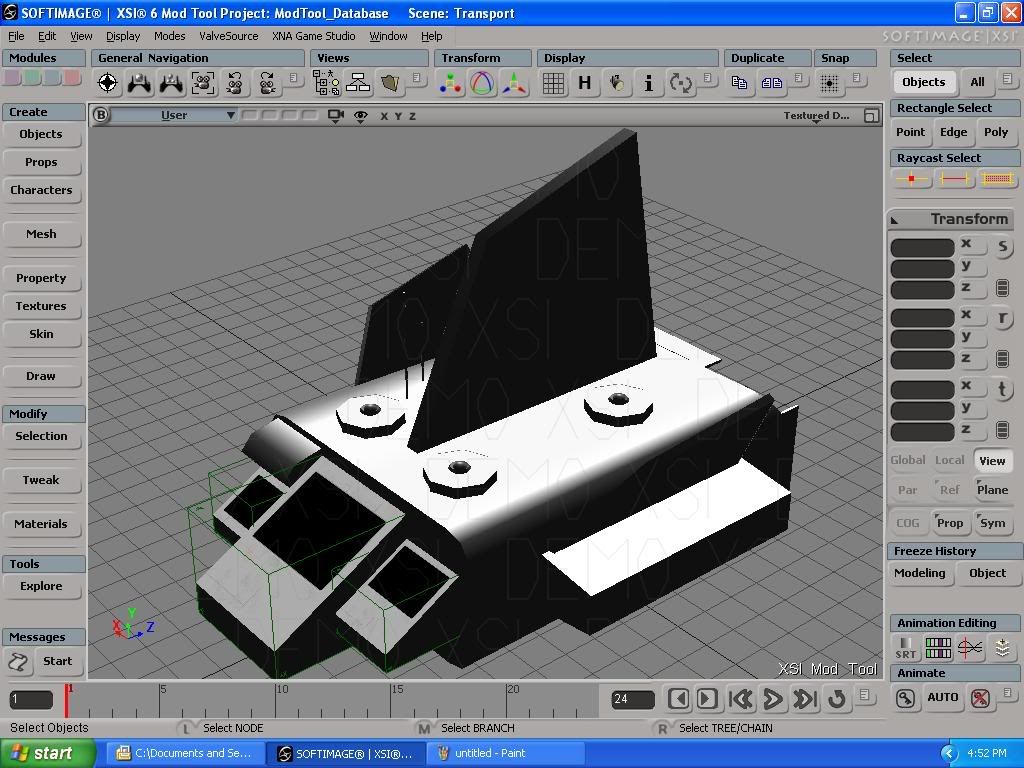Screen dimensions: 1024x768
Task: Click the Characters button
Action: [41, 190]
